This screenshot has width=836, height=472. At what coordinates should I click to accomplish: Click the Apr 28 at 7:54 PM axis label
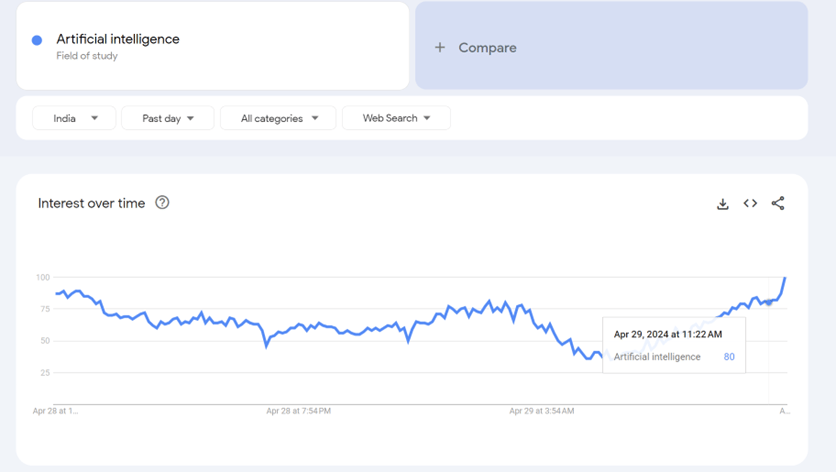point(299,411)
